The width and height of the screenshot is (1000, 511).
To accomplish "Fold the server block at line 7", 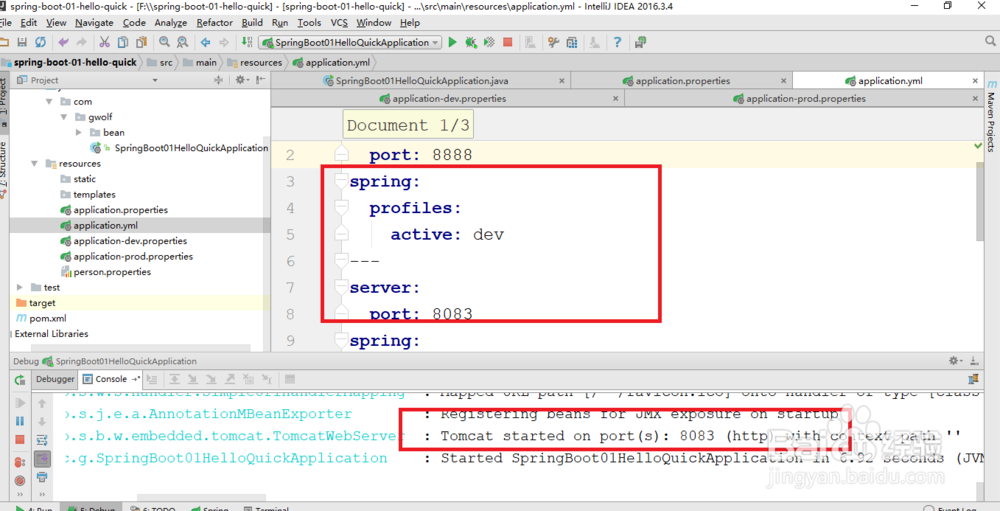I will pyautogui.click(x=342, y=287).
